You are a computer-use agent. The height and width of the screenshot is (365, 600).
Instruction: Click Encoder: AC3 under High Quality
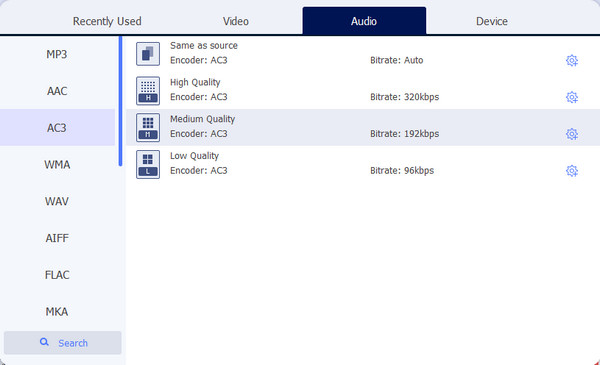pos(199,97)
